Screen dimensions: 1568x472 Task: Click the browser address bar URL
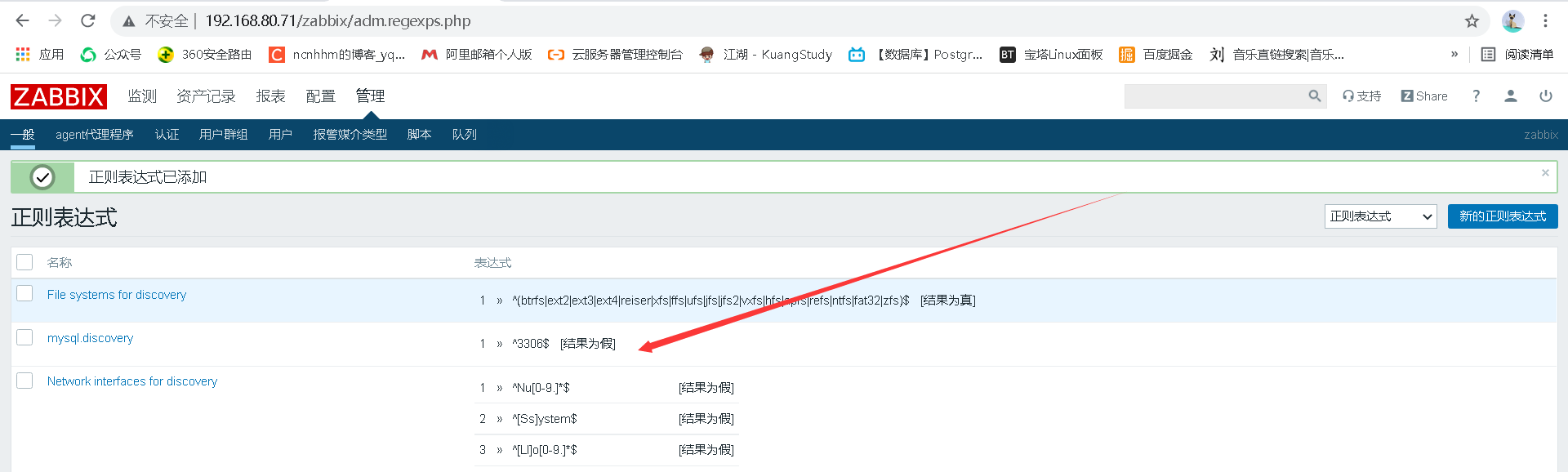338,21
